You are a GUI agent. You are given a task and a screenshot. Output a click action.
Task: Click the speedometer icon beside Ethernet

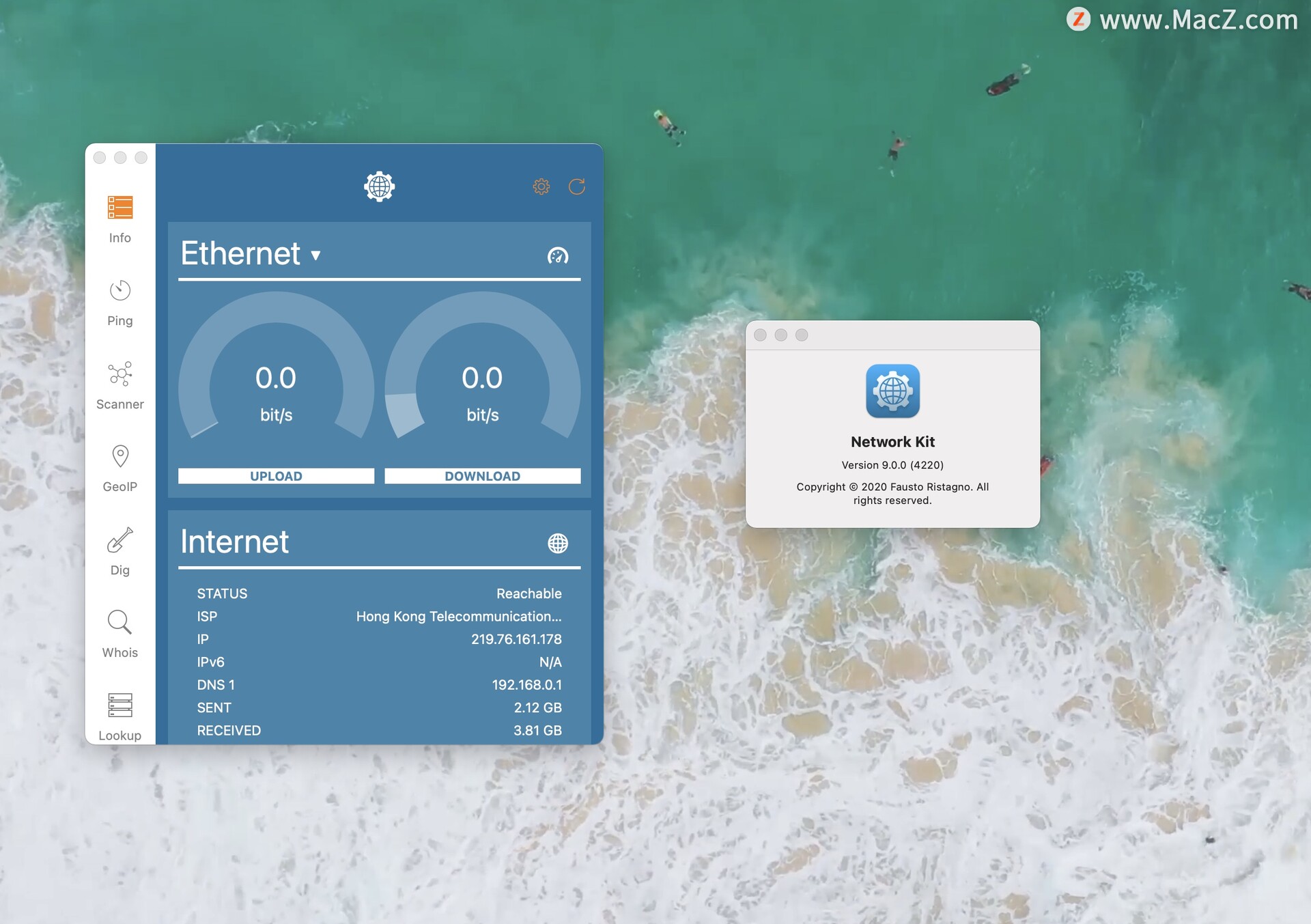(558, 255)
